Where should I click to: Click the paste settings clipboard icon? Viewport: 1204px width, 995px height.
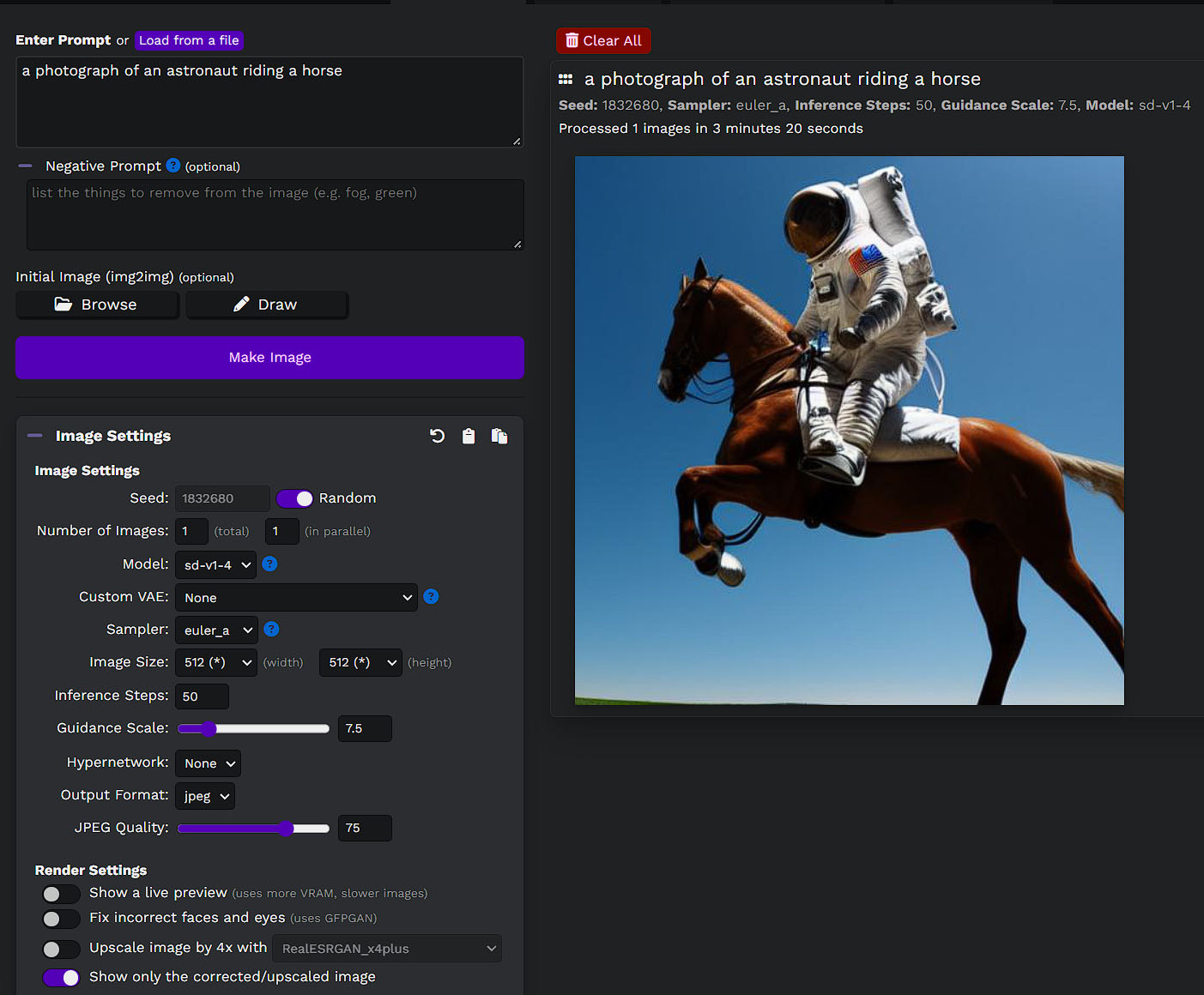(x=499, y=436)
